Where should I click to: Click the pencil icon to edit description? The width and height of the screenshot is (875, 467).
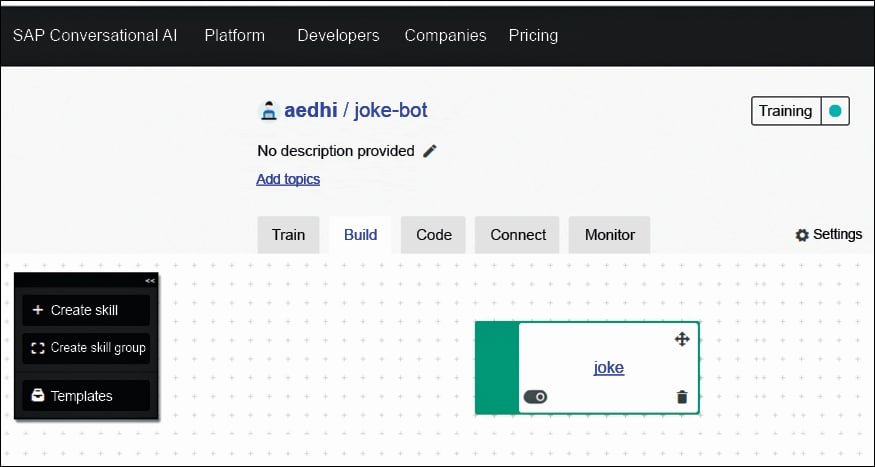tap(430, 151)
